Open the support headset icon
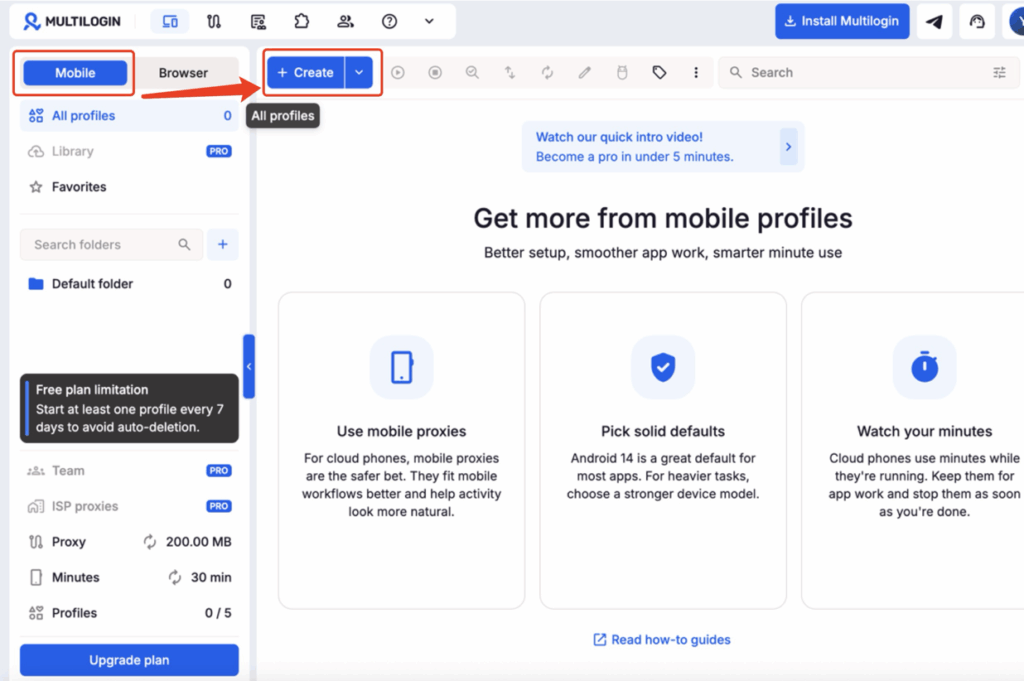Screen dimensions: 1024x681 point(977,21)
